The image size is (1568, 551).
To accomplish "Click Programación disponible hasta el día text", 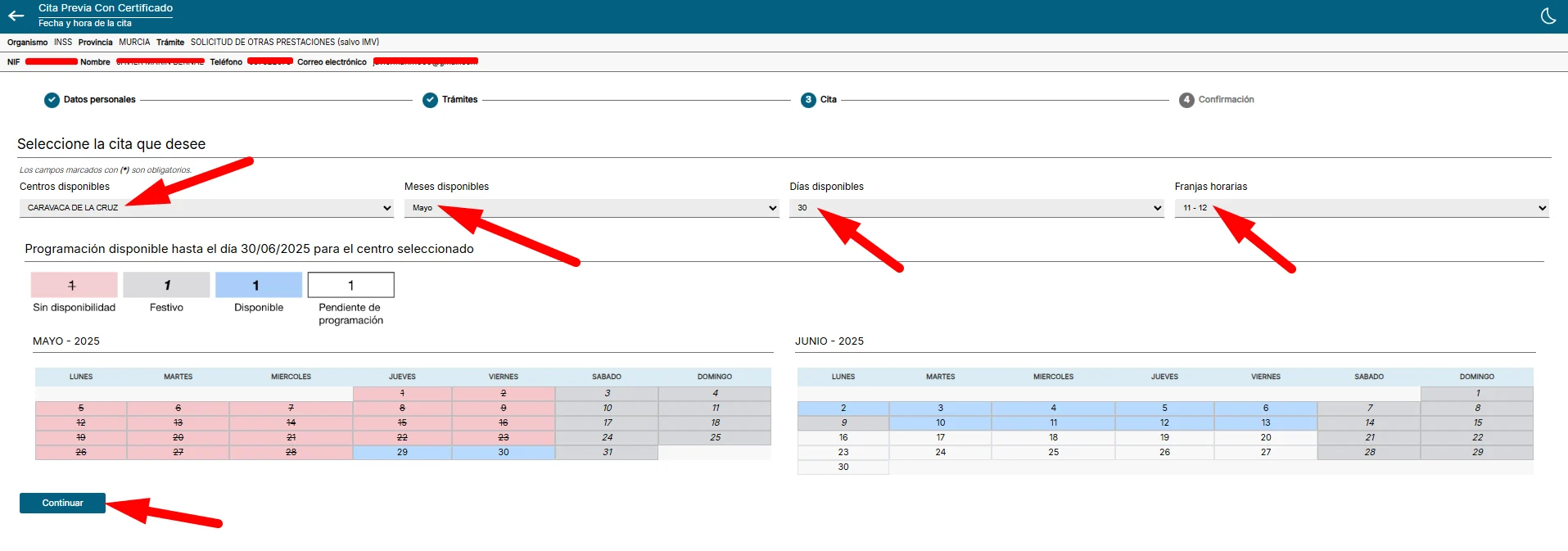I will click(x=249, y=249).
